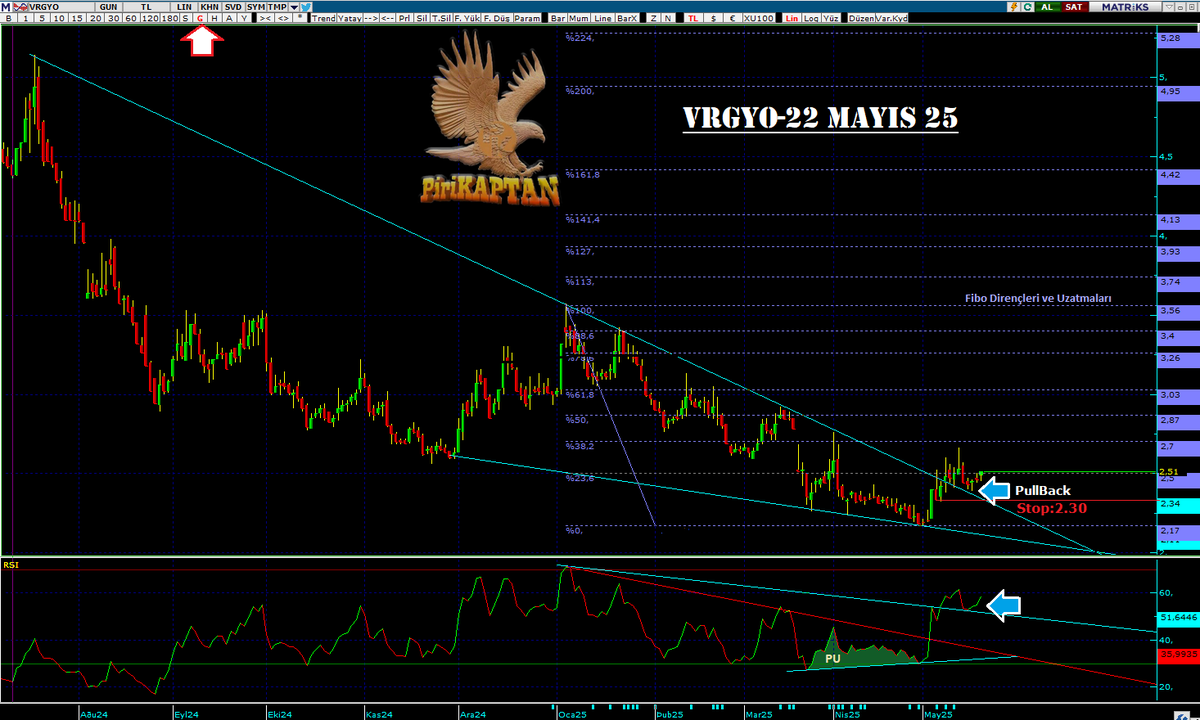Open dropdown arrow next to TMP
The width and height of the screenshot is (1200, 720).
[x=293, y=7]
